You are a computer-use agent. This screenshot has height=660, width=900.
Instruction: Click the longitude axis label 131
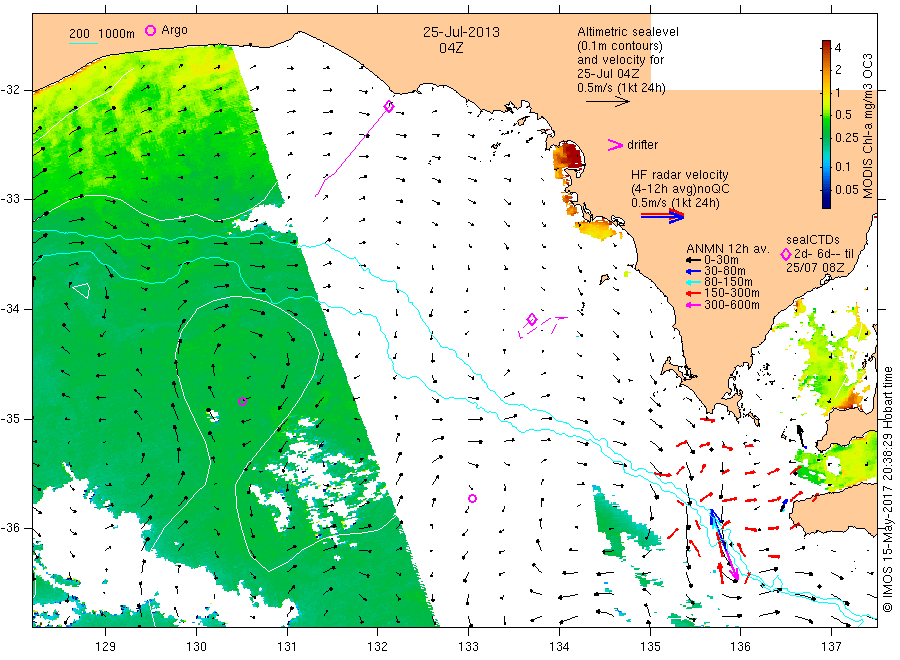[287, 647]
